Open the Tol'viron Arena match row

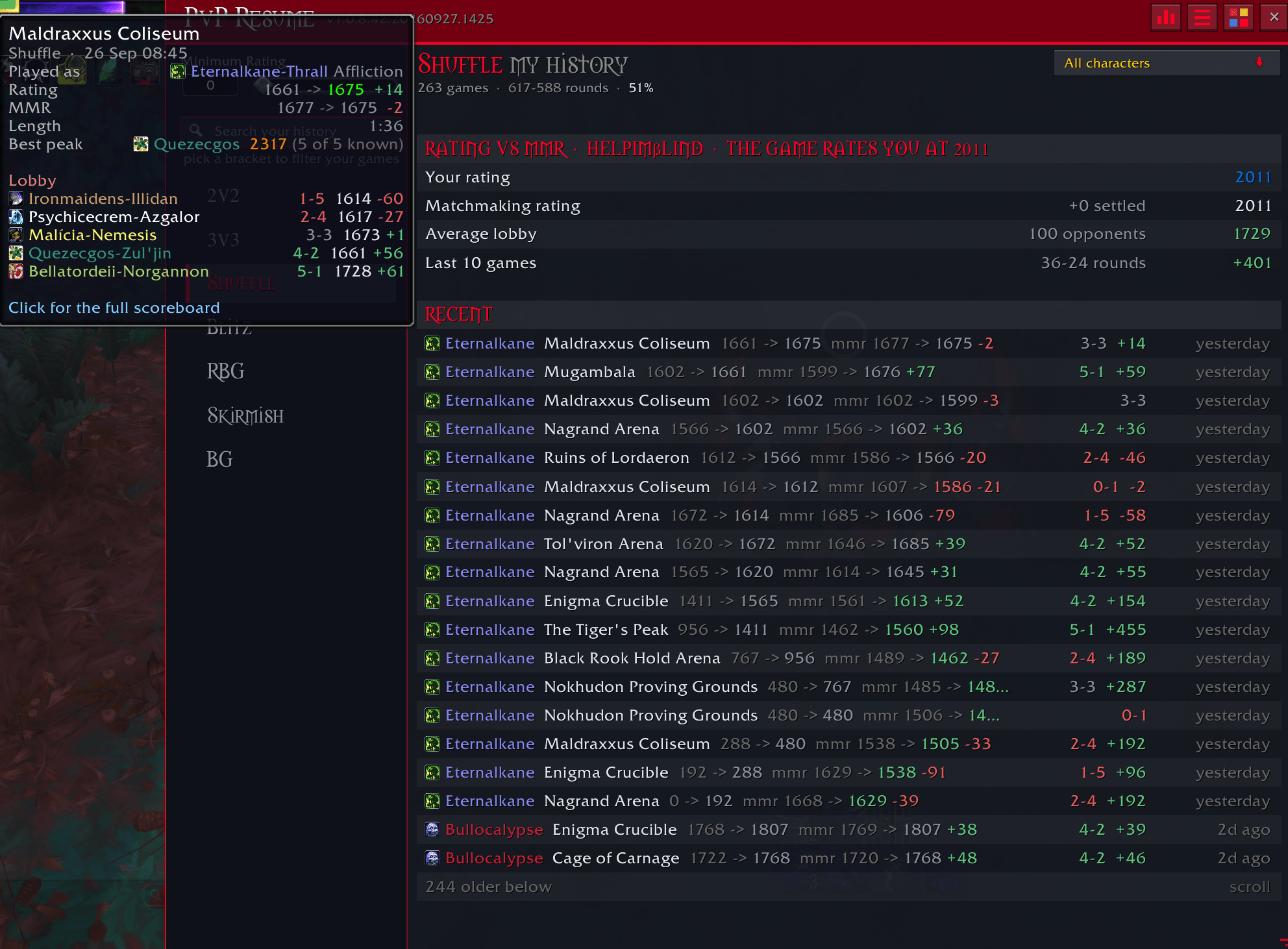[848, 544]
